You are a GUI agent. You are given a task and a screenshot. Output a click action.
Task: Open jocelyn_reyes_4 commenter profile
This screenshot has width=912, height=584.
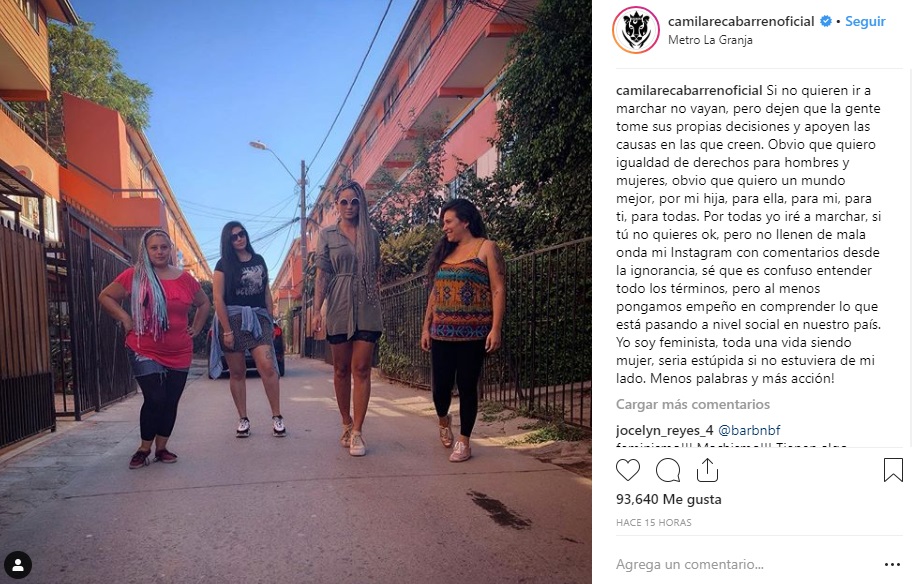664,430
